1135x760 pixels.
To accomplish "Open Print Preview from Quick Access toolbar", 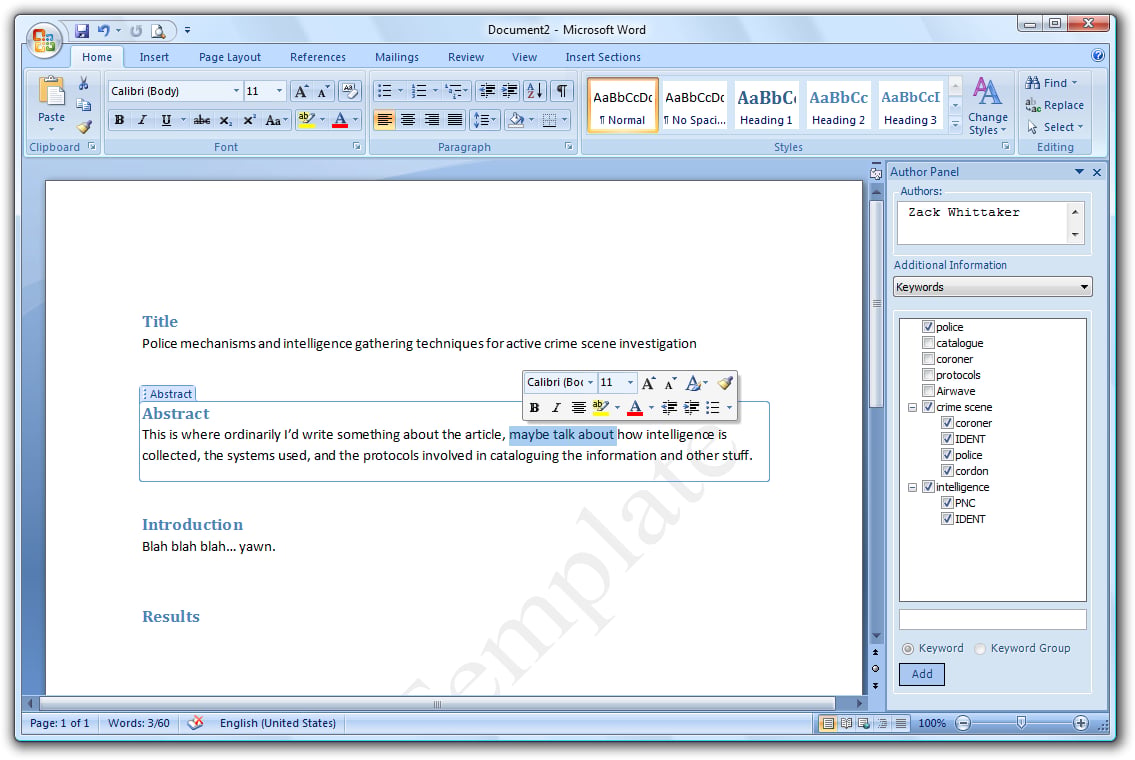I will (158, 30).
